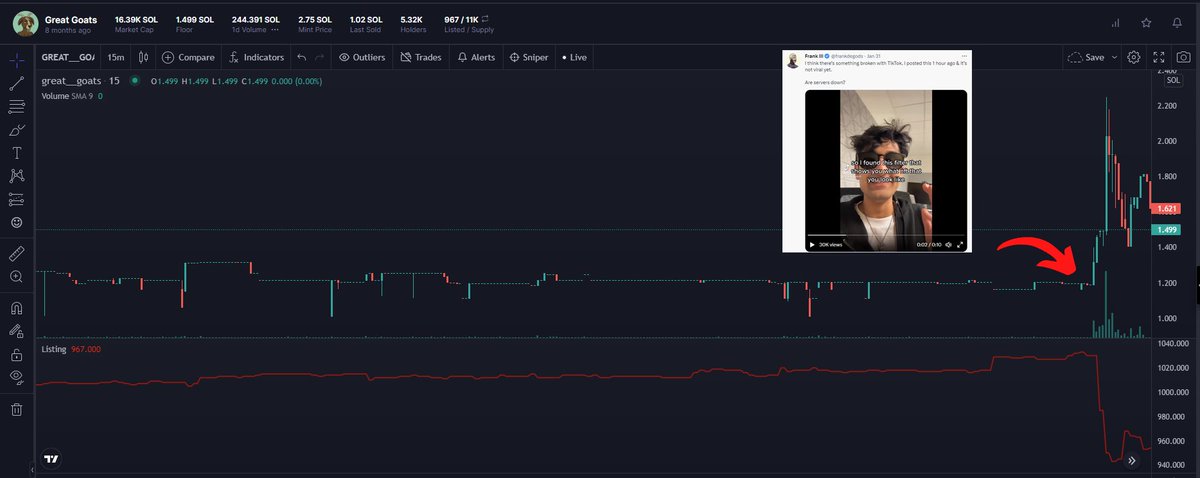This screenshot has width=1200, height=478.
Task: Favorite the collection with the star icon
Action: pos(1147,22)
